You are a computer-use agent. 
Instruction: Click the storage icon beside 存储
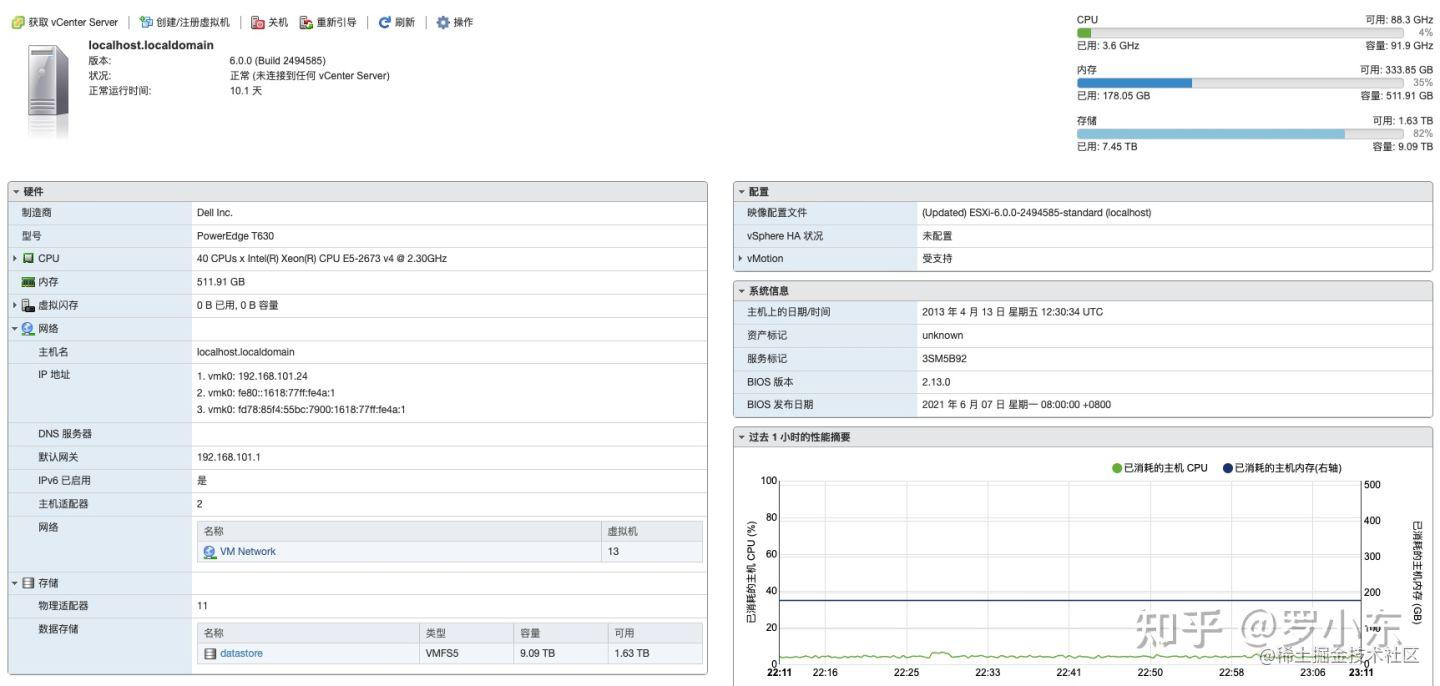pos(28,582)
